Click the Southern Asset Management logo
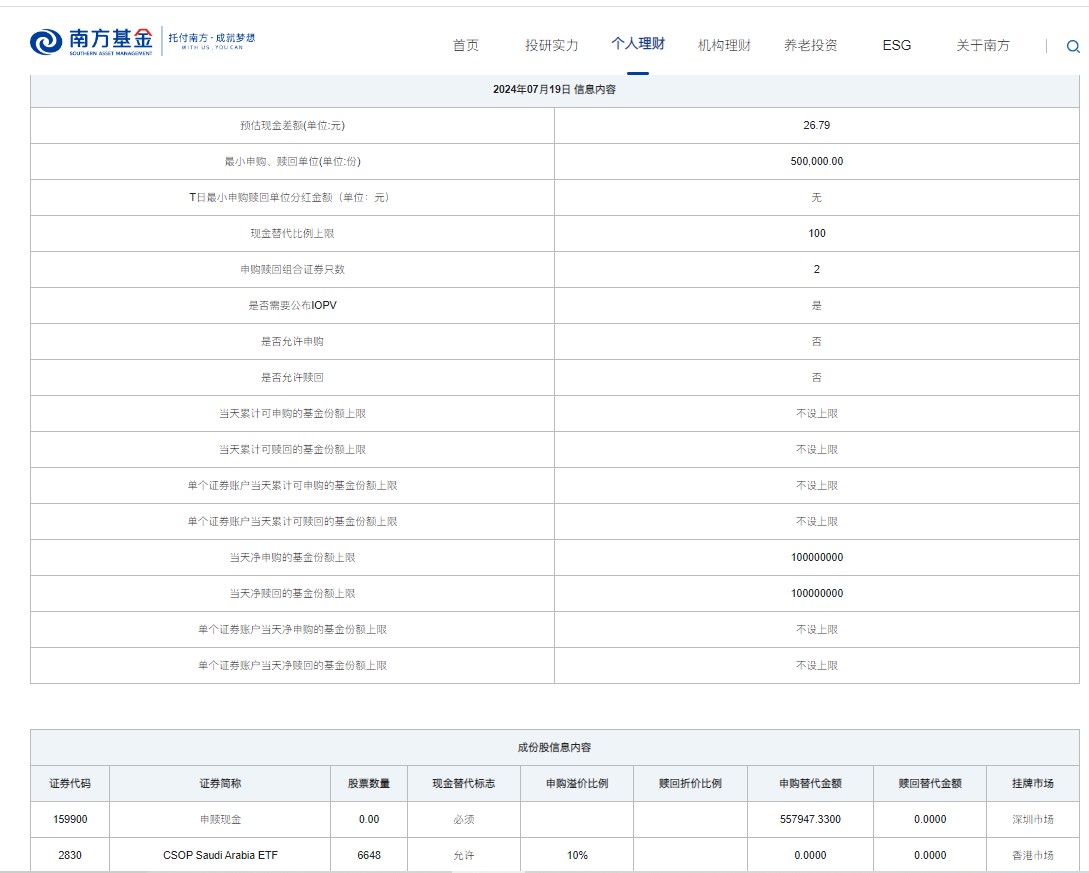The height and width of the screenshot is (873, 1089). coord(91,42)
